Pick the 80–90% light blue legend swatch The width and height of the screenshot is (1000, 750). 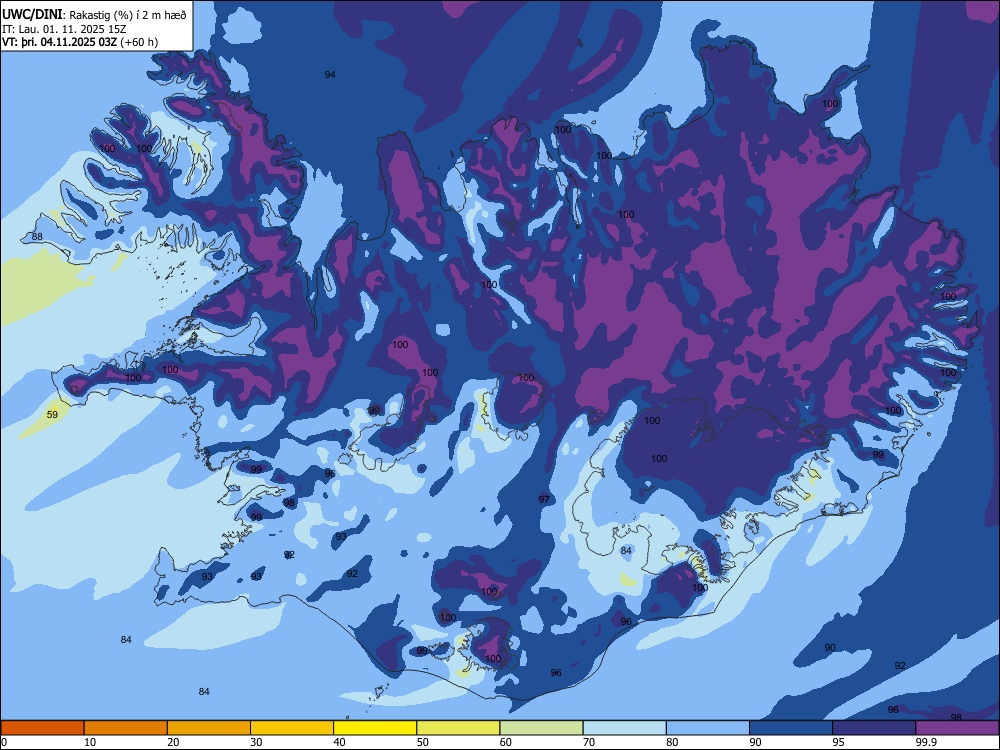tap(708, 728)
